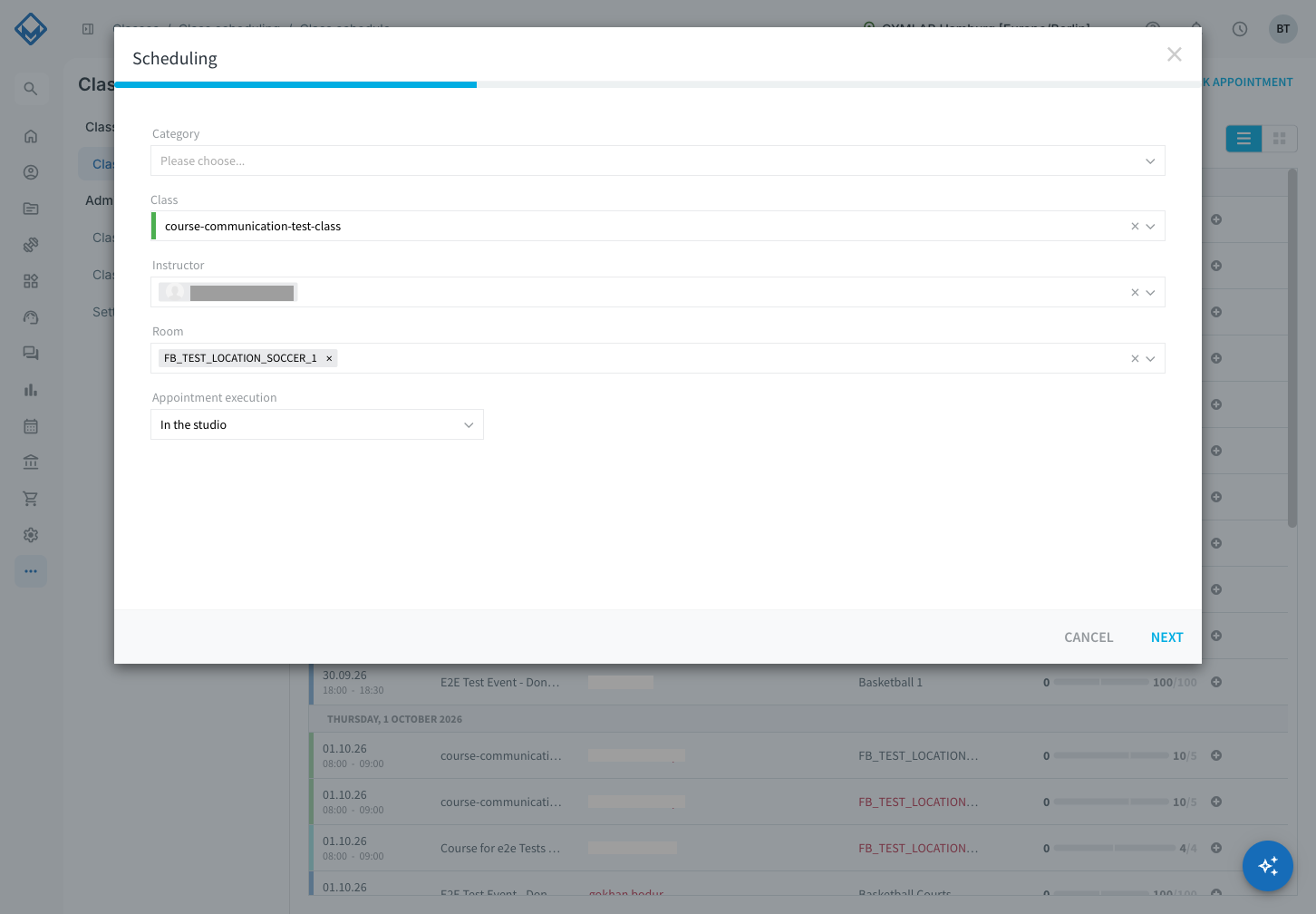Close the Scheduling dialog
Screen dimensions: 1316x914
[1175, 54]
